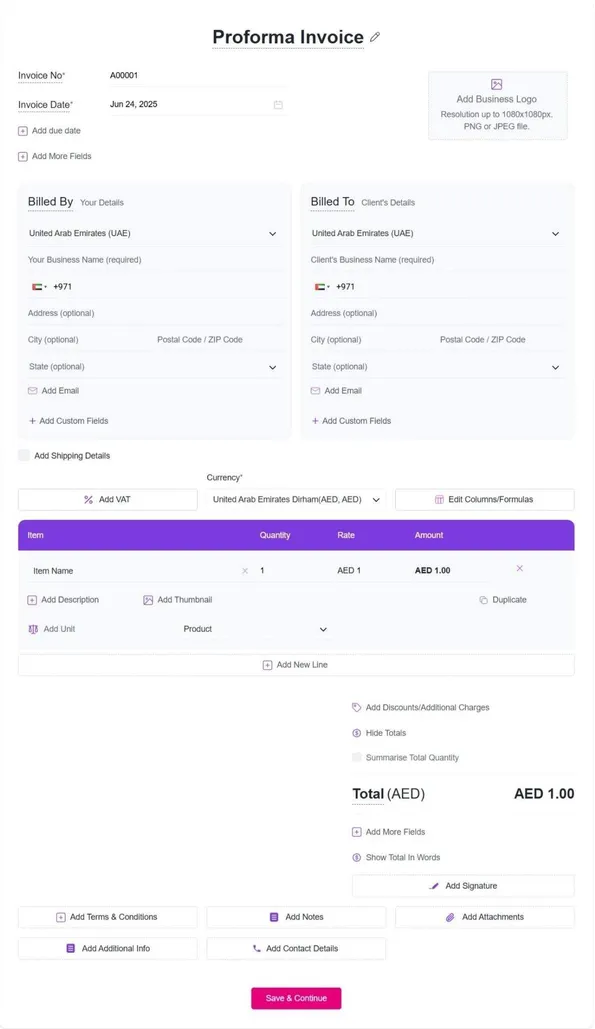Expand the Billed To State dropdown
This screenshot has width=595, height=1029.
point(437,367)
